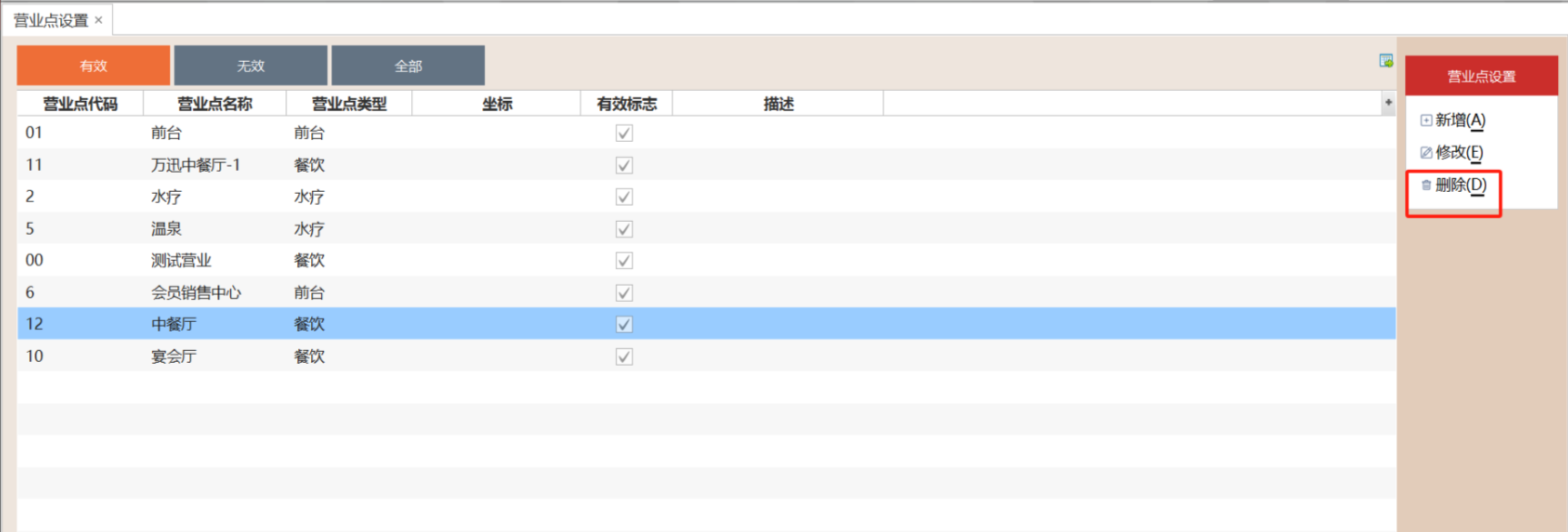The height and width of the screenshot is (532, 1568).
Task: Click the green export icon above the table
Action: [x=1386, y=61]
